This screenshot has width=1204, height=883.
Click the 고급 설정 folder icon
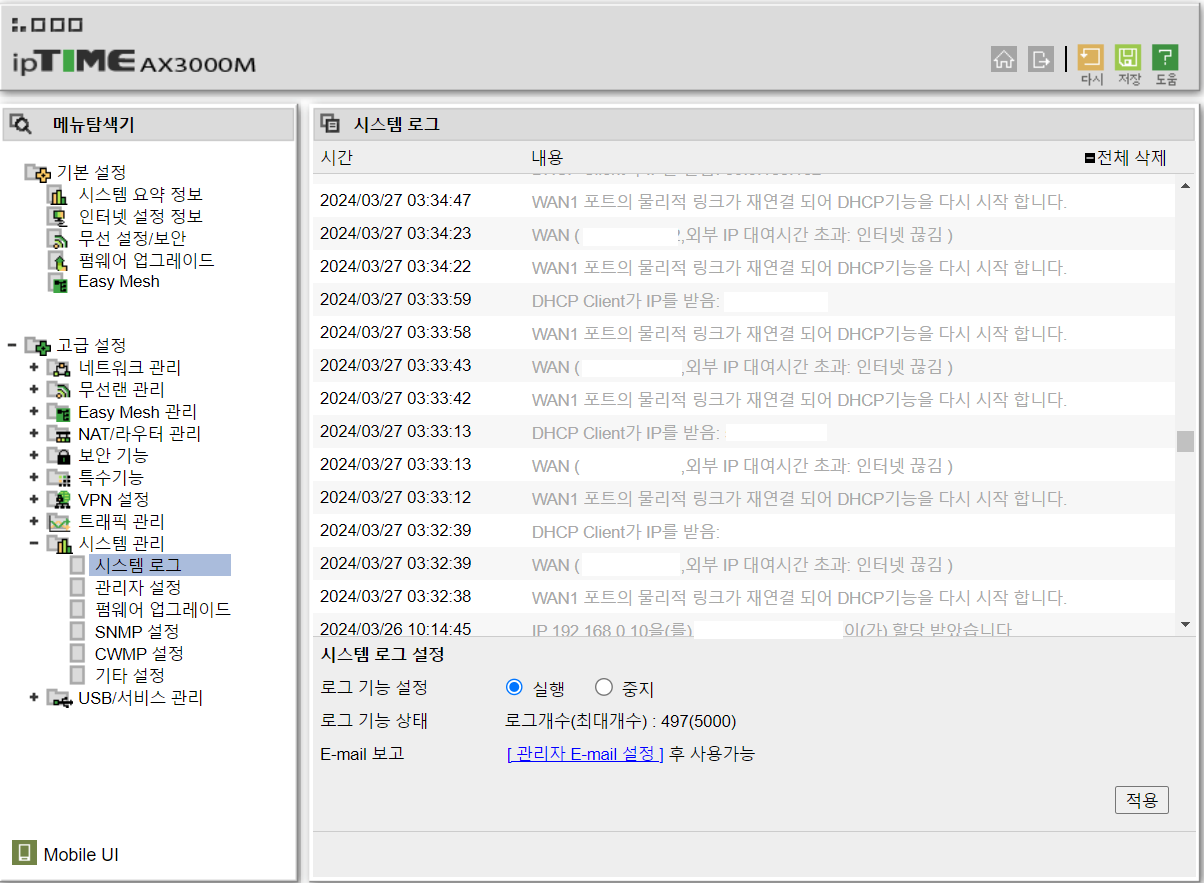(x=38, y=346)
